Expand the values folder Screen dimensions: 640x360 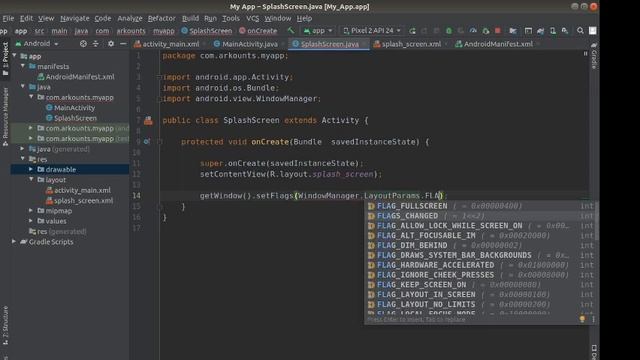31,221
